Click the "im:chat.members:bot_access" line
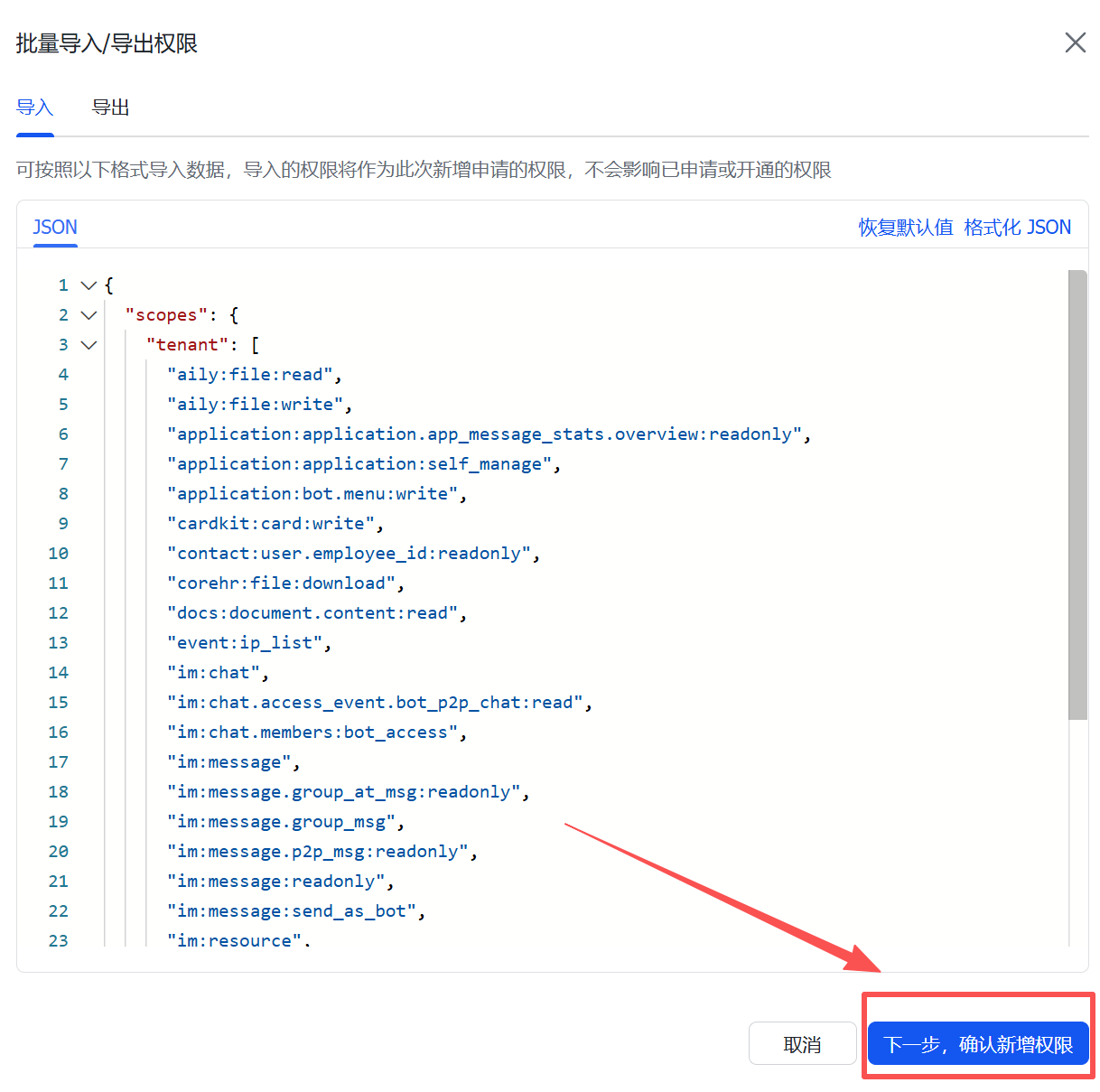1100x1092 pixels. [x=316, y=733]
